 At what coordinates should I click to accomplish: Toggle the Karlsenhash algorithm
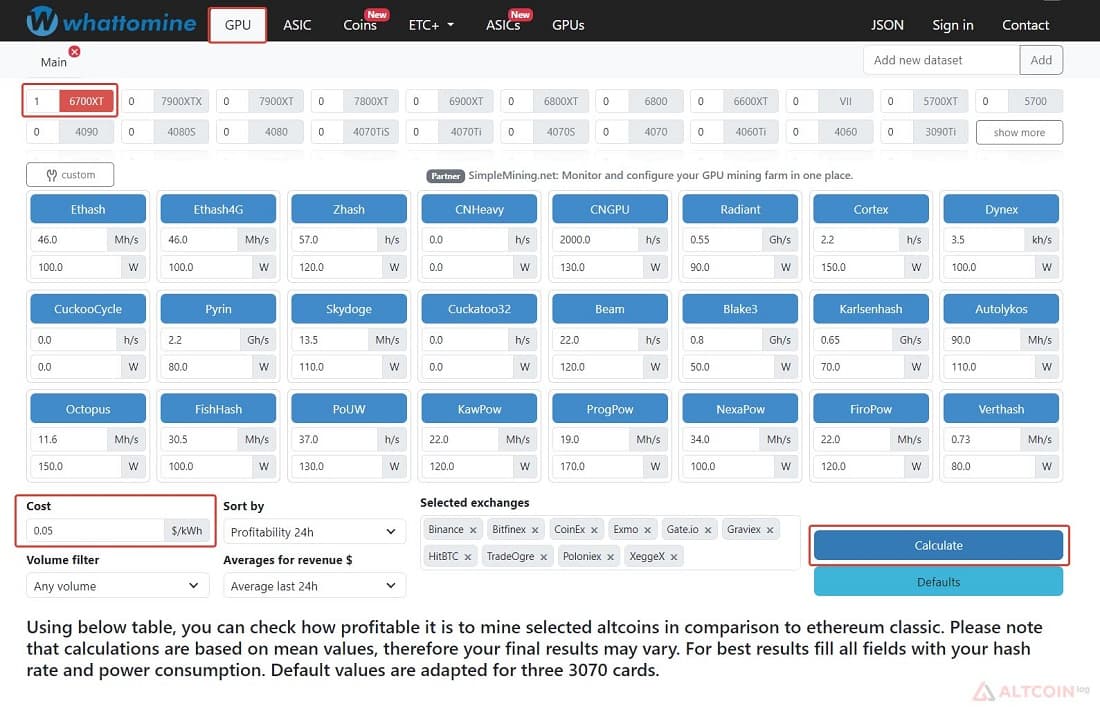[871, 309]
